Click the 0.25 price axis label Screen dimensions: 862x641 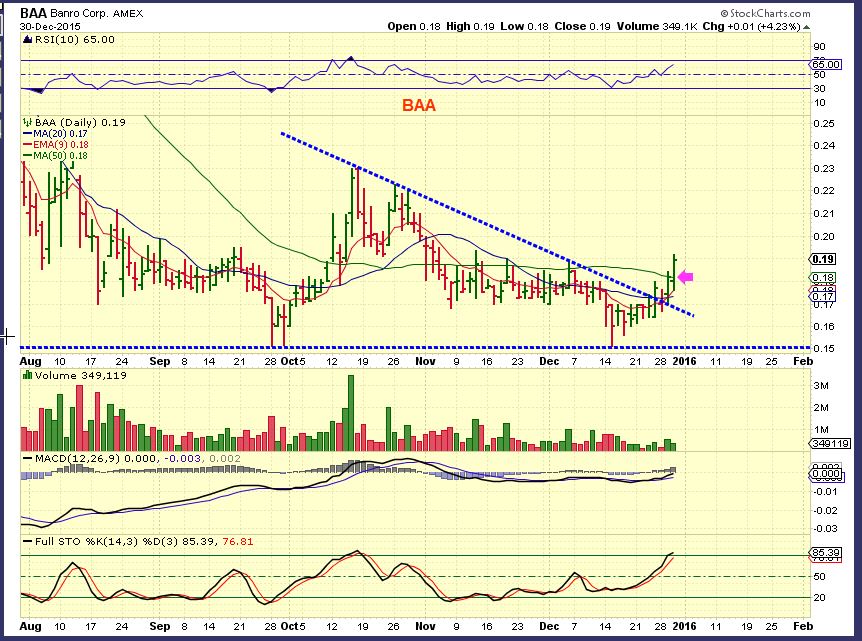824,123
